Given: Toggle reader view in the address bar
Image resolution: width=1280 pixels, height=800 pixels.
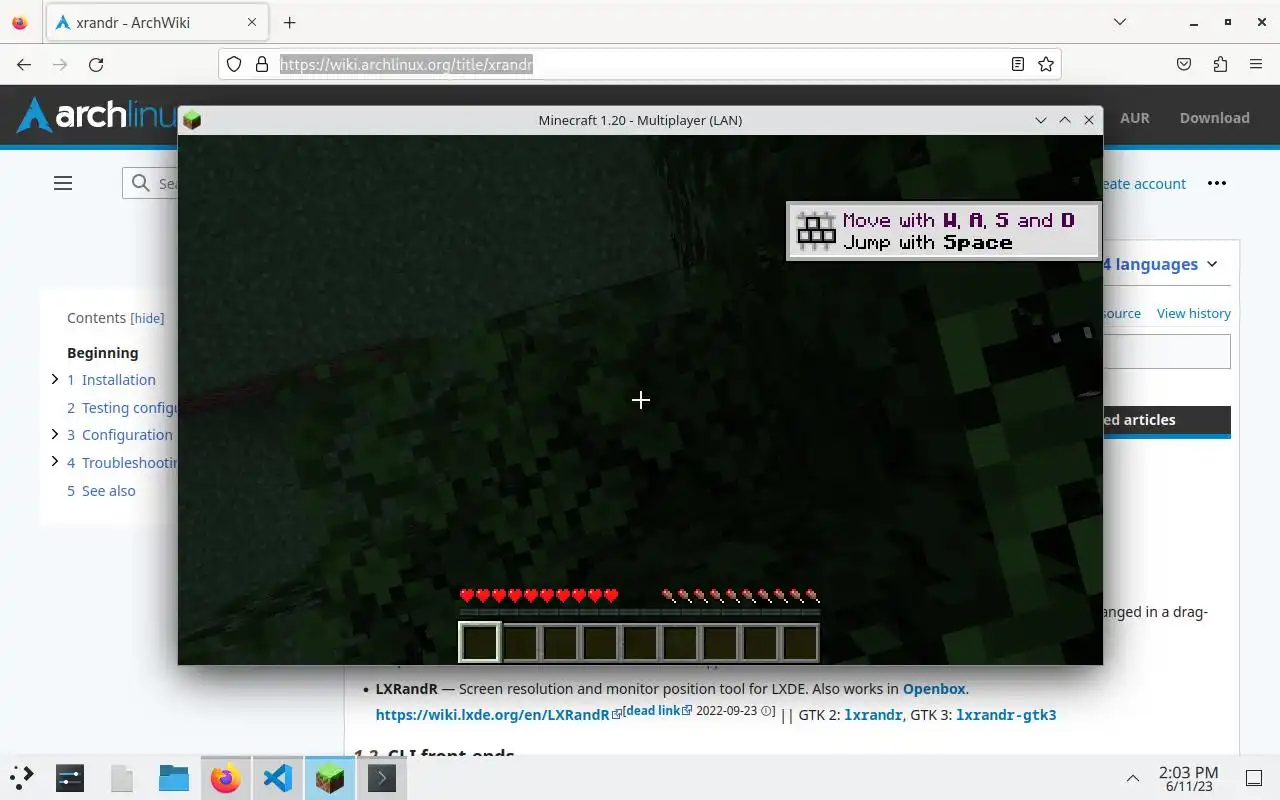Looking at the screenshot, I should coord(1017,64).
